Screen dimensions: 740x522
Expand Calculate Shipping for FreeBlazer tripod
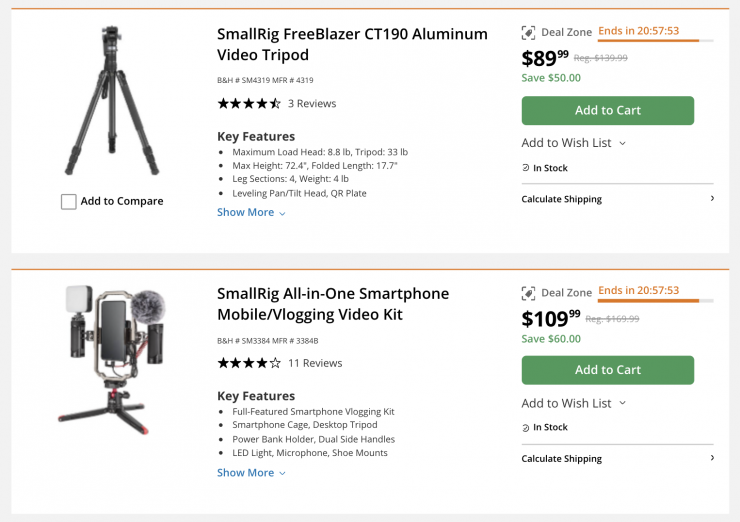[x=617, y=199]
